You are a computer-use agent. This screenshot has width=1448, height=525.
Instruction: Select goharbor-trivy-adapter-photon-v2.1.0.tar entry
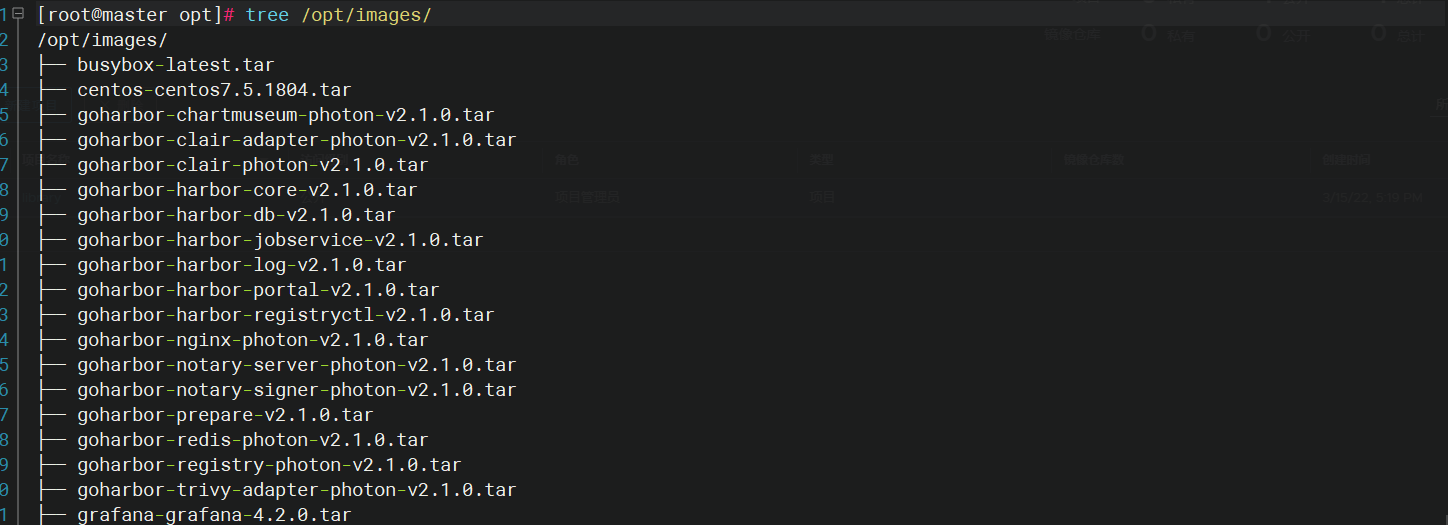(296, 490)
